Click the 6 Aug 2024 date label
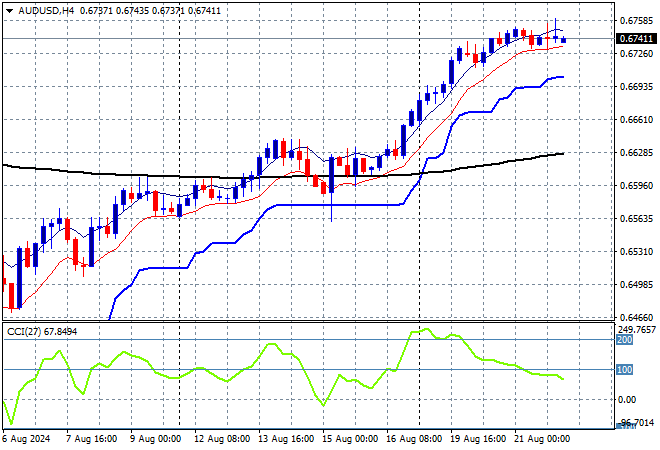This screenshot has width=660, height=450. (x=26, y=439)
